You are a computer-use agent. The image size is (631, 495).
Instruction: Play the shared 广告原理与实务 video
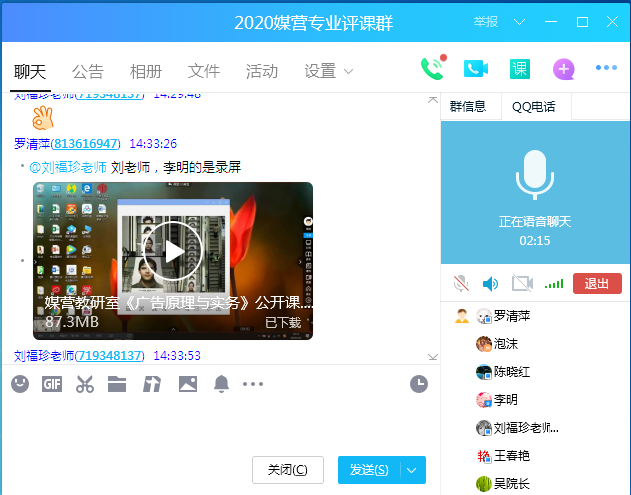pyautogui.click(x=174, y=251)
